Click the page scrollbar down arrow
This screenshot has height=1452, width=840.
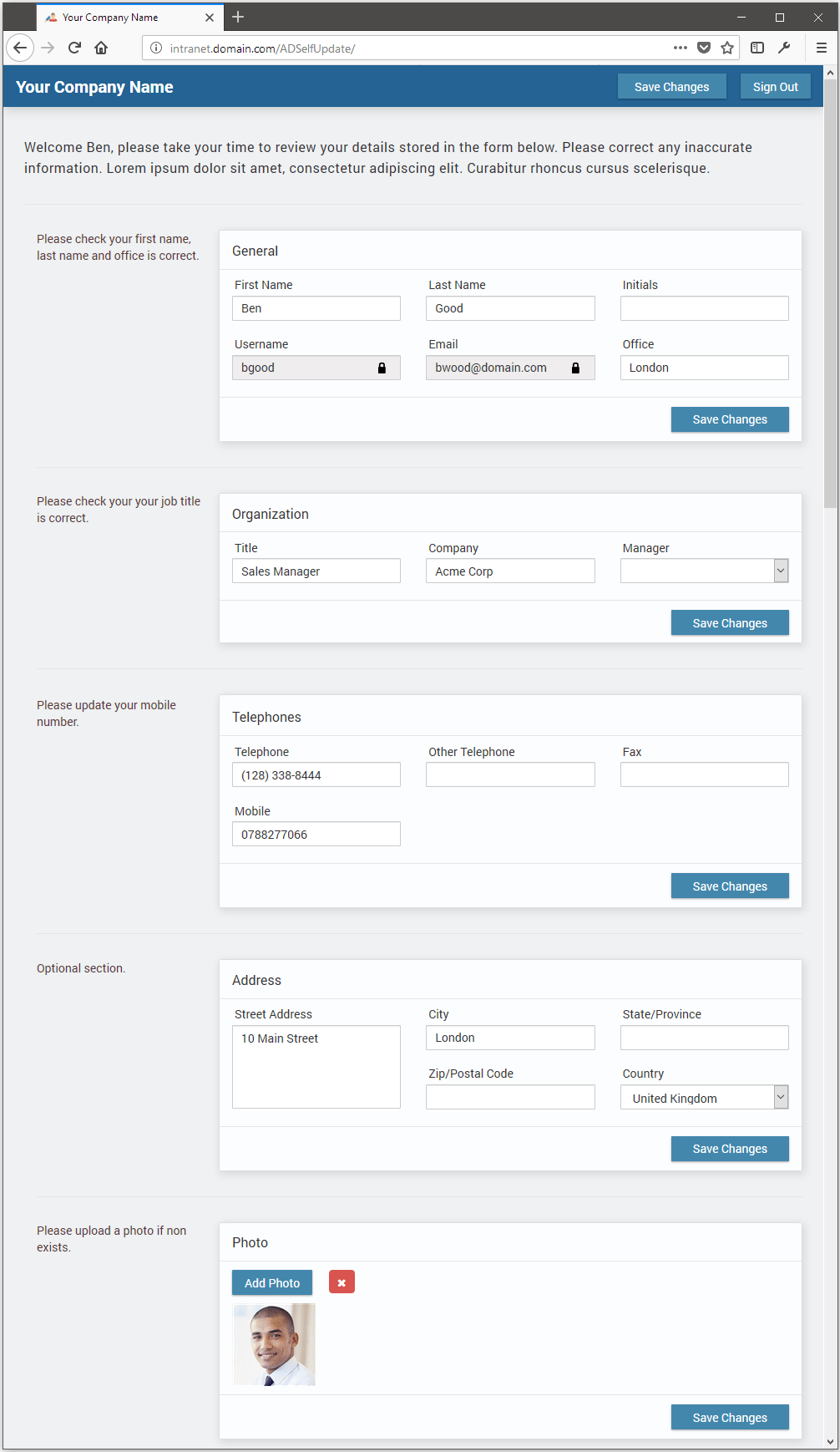pyautogui.click(x=830, y=1441)
